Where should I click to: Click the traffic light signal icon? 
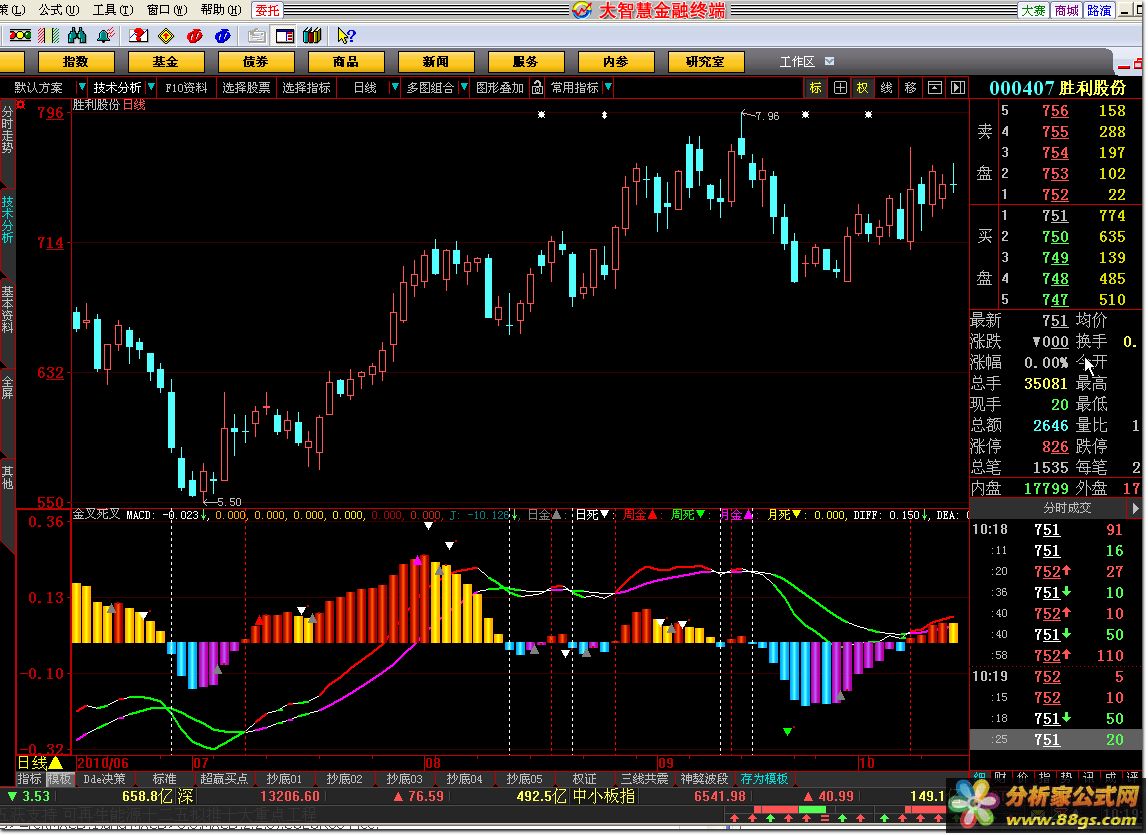20,35
